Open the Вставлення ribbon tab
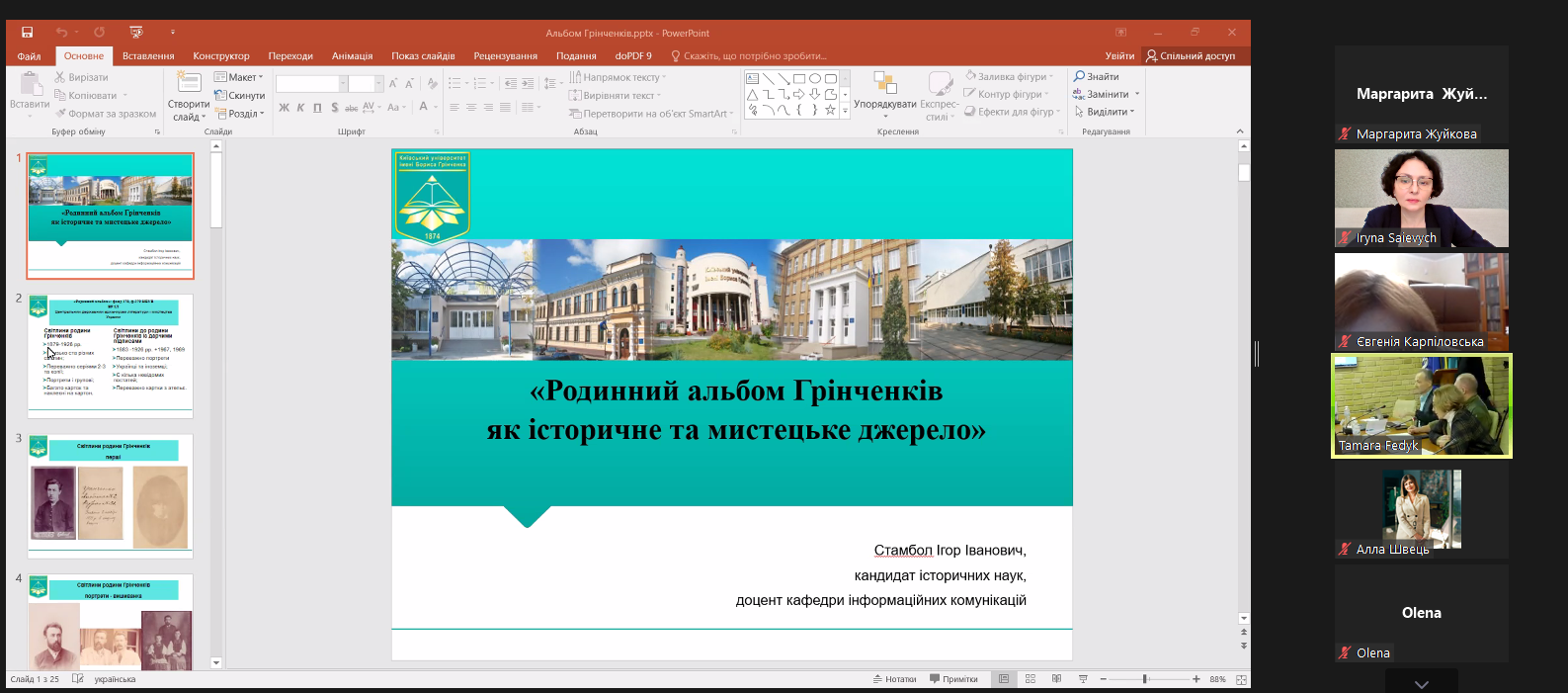Screen dimensions: 1568x693 point(148,56)
